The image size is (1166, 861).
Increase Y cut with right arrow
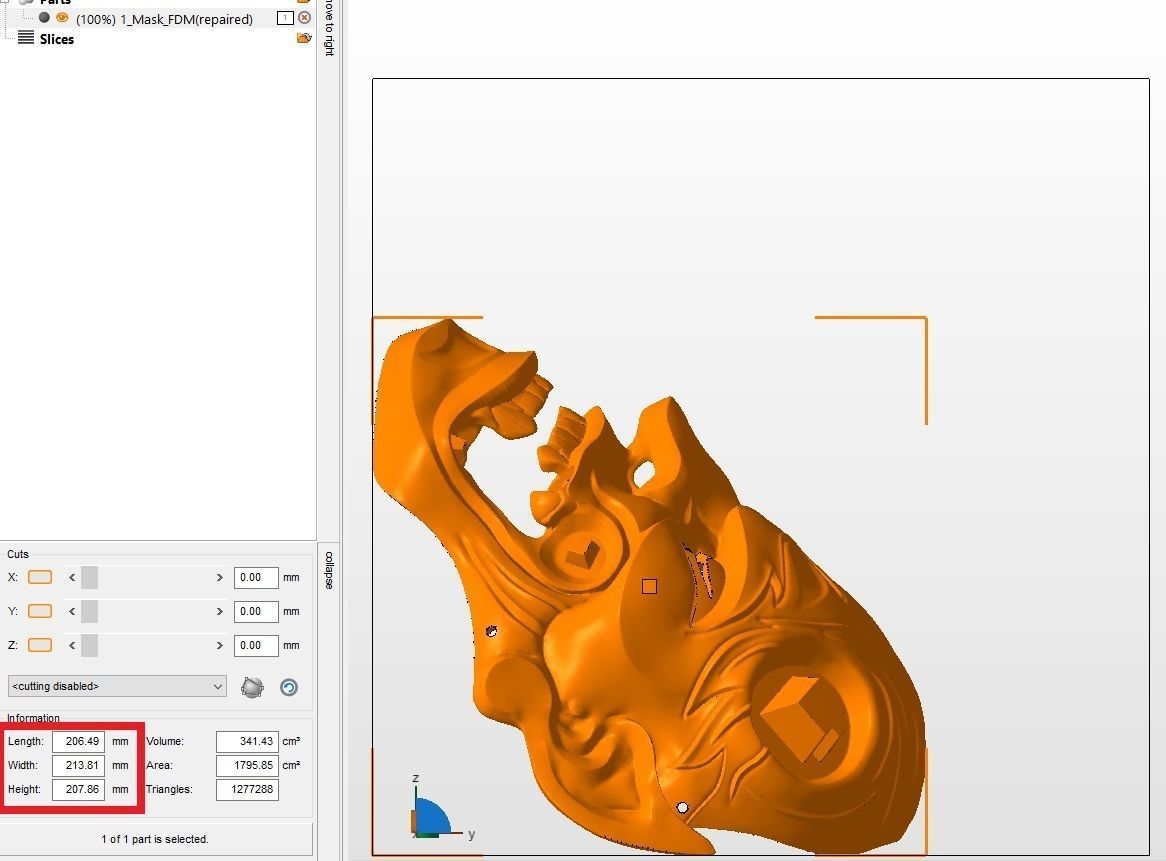point(219,611)
